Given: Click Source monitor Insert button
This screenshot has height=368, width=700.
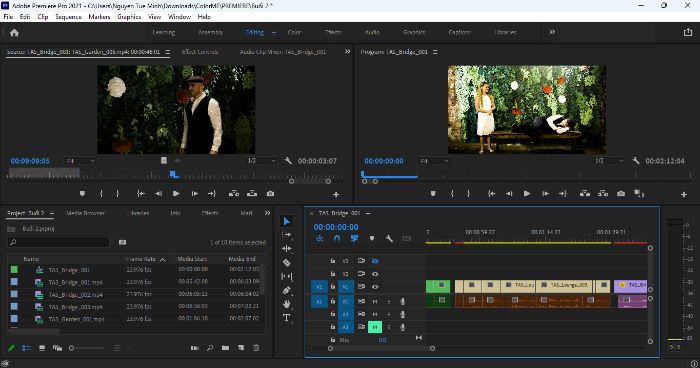Looking at the screenshot, I should click(234, 193).
